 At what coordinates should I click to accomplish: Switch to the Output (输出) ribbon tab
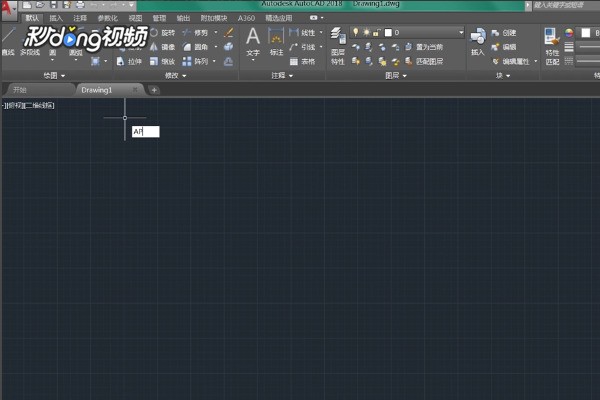183,18
